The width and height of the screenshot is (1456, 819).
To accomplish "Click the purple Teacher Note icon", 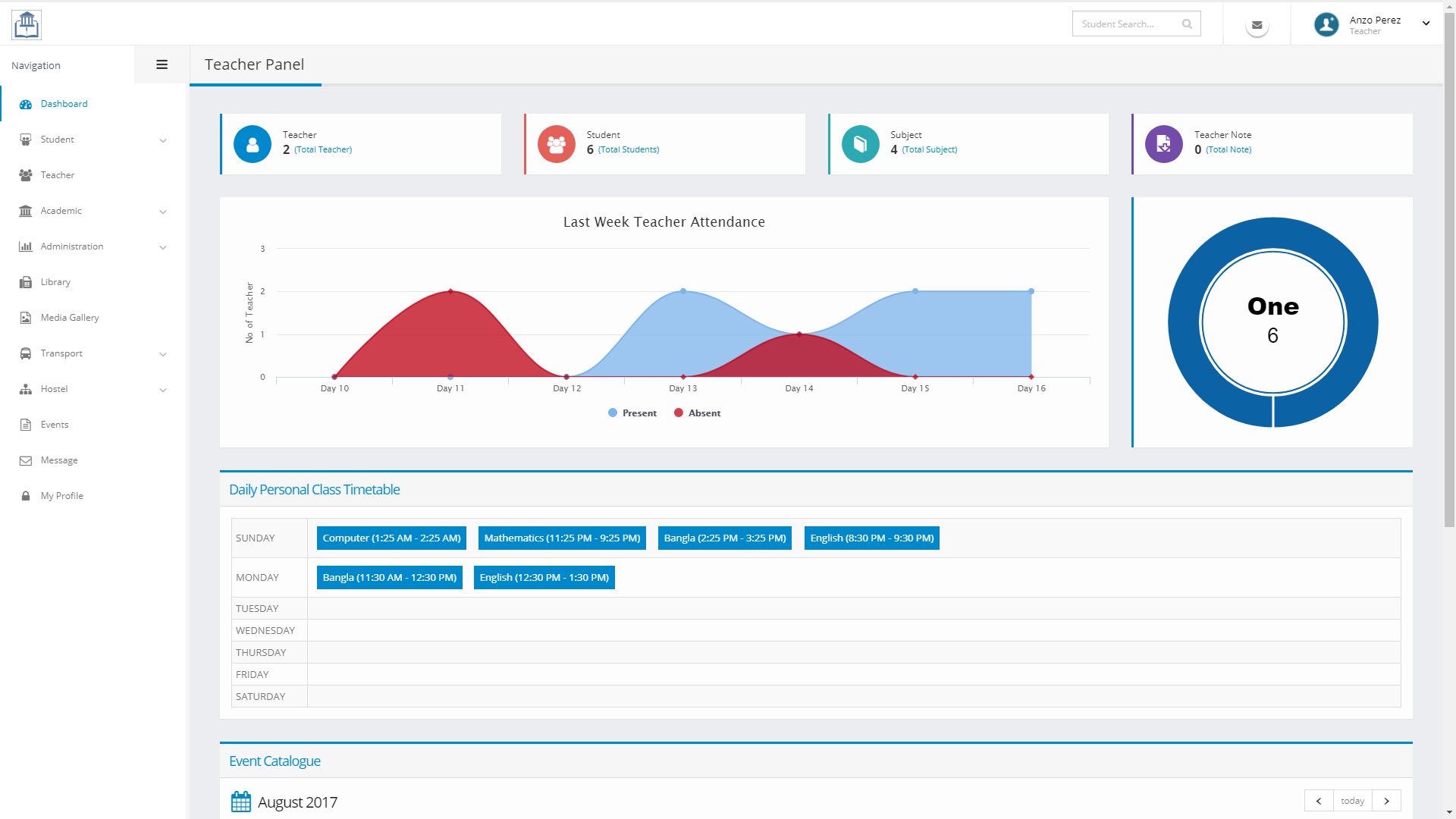I will point(1163,144).
